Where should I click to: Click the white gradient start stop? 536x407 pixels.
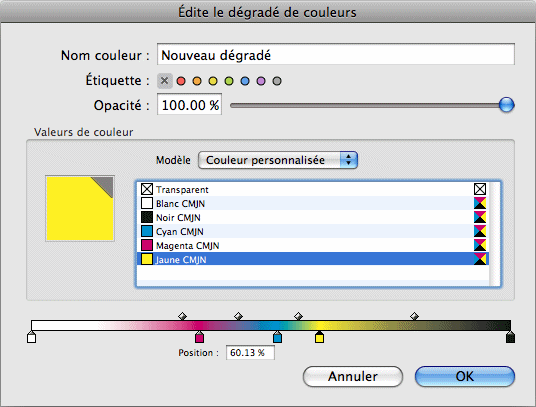(x=31, y=337)
